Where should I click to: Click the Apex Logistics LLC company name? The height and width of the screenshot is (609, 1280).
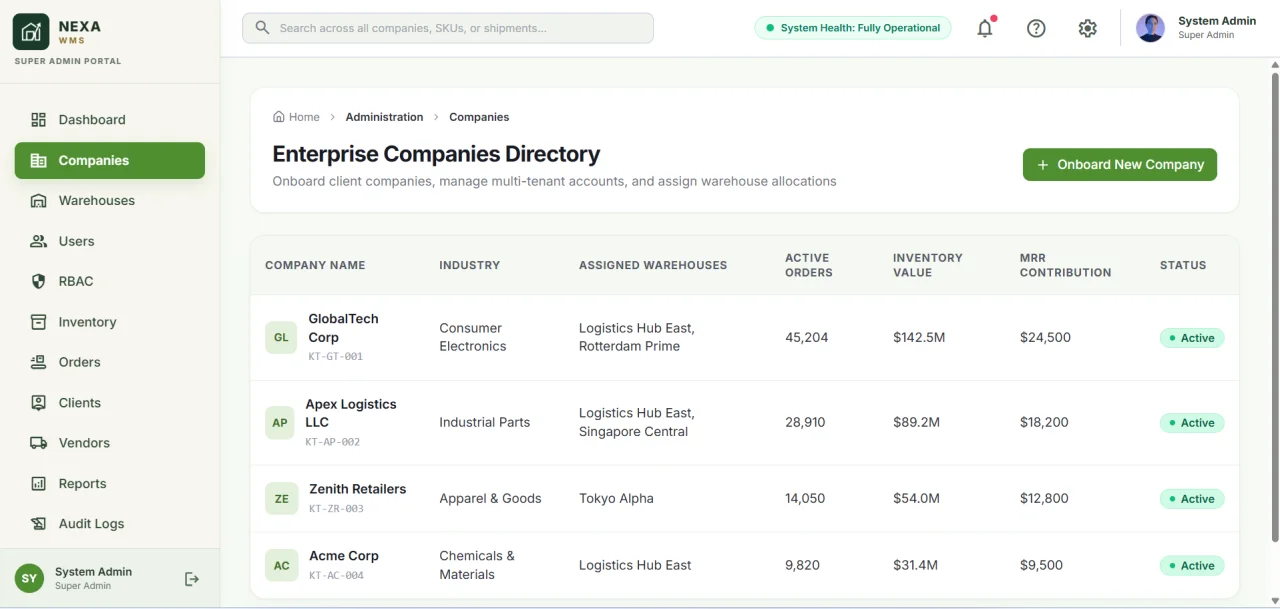click(x=351, y=413)
